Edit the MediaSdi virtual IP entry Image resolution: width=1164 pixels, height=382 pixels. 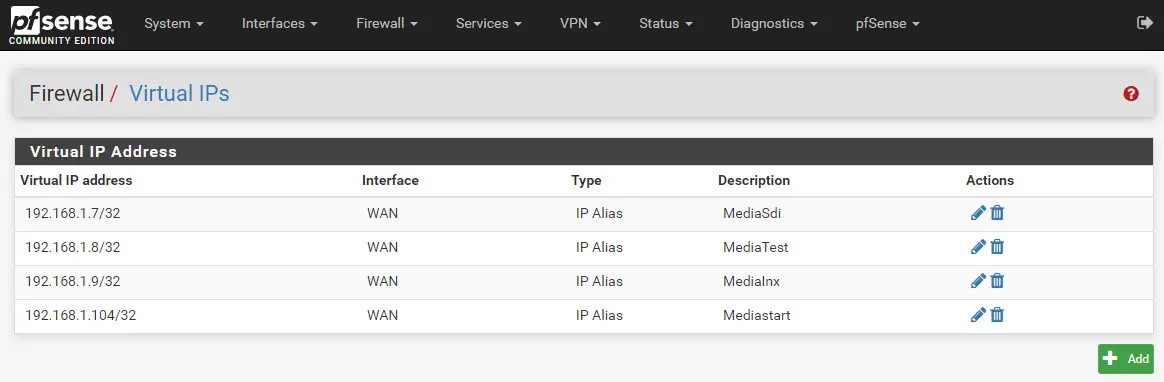(978, 213)
